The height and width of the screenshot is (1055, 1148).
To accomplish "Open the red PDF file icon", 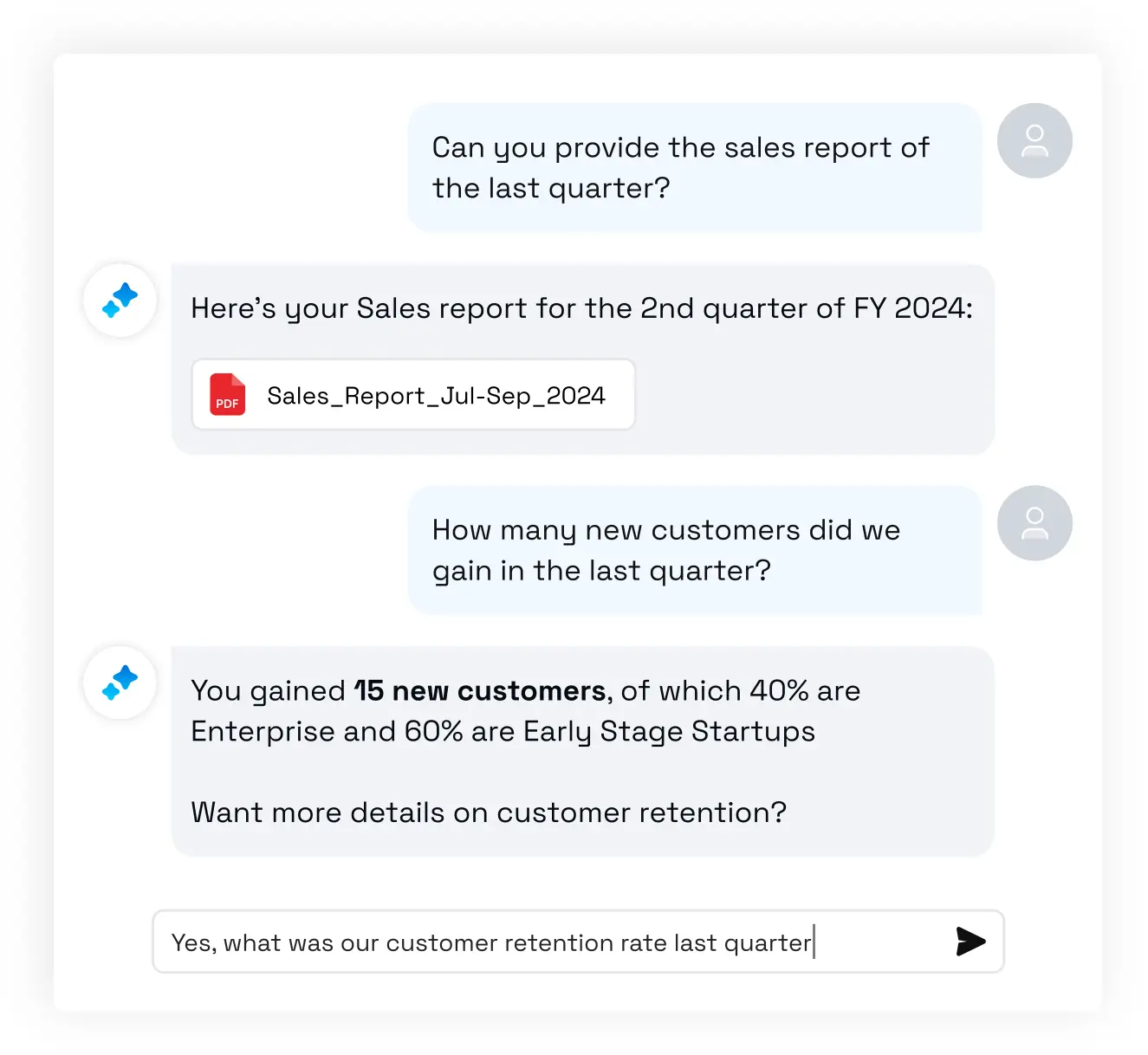I will [x=228, y=394].
